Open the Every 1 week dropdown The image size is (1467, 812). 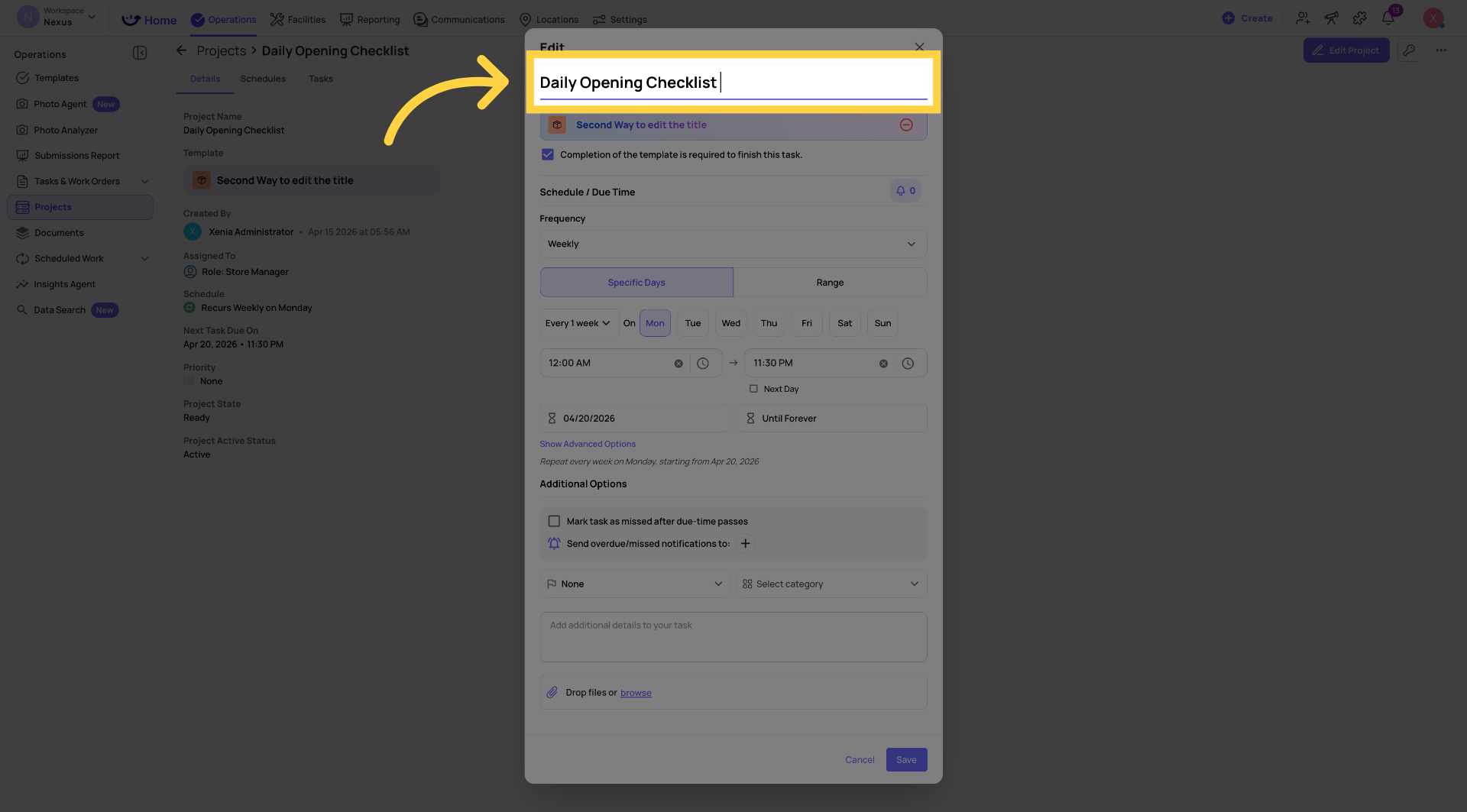[x=579, y=323]
